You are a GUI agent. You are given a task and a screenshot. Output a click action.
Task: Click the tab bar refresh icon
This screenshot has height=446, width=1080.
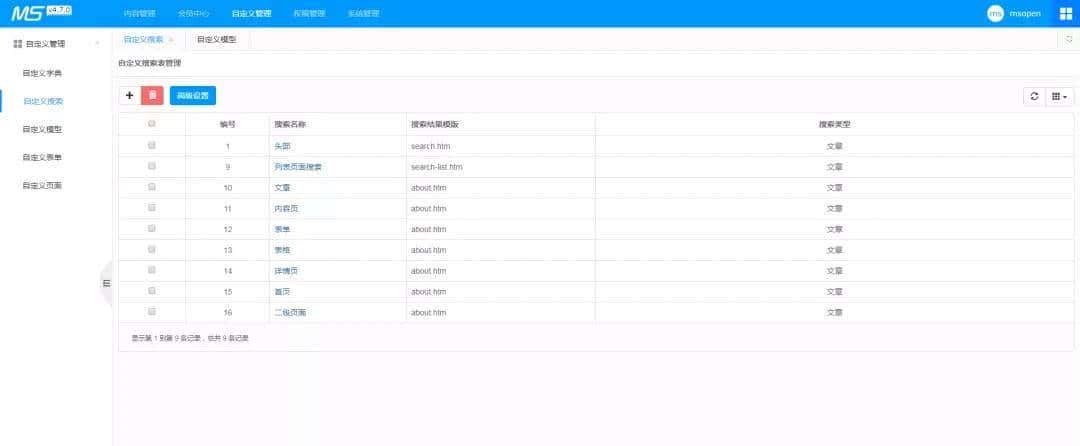pyautogui.click(x=1069, y=39)
